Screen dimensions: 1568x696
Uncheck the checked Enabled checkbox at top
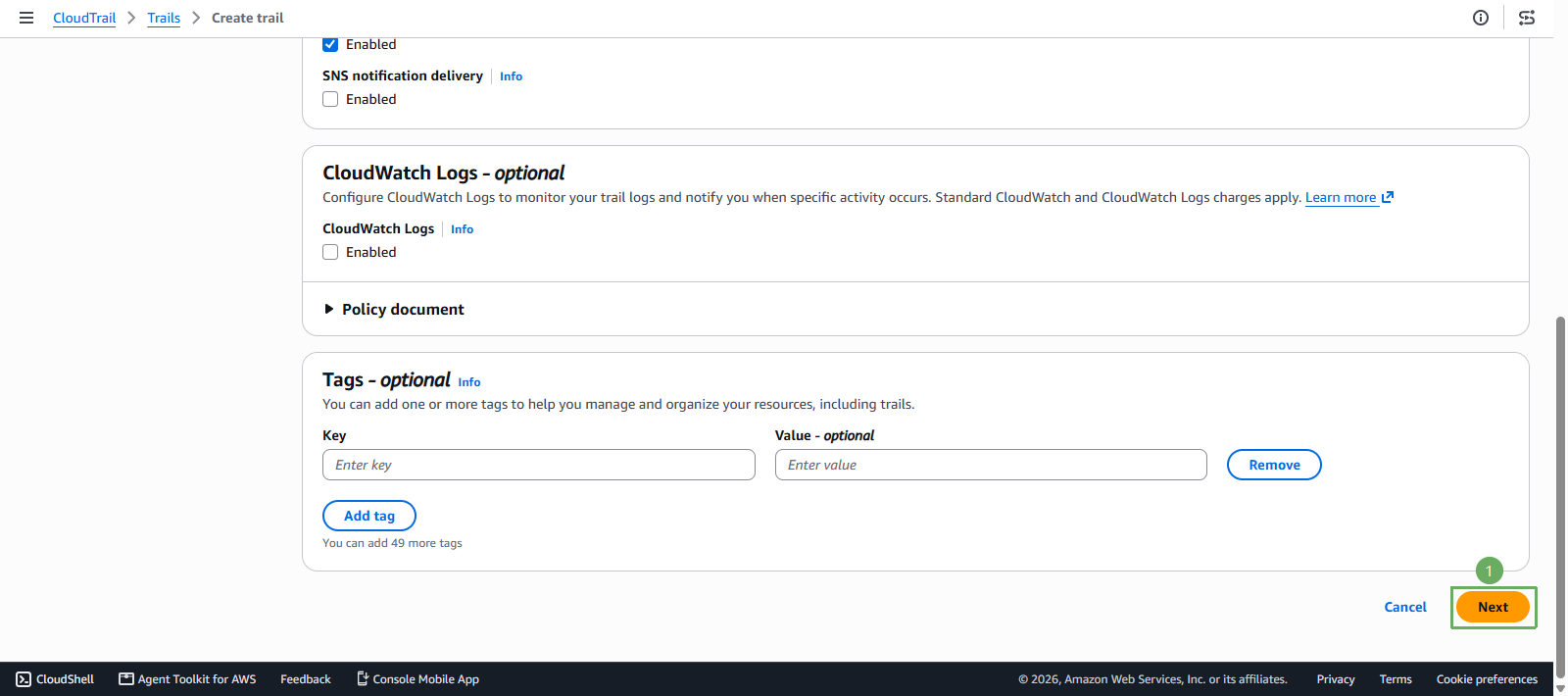point(330,44)
